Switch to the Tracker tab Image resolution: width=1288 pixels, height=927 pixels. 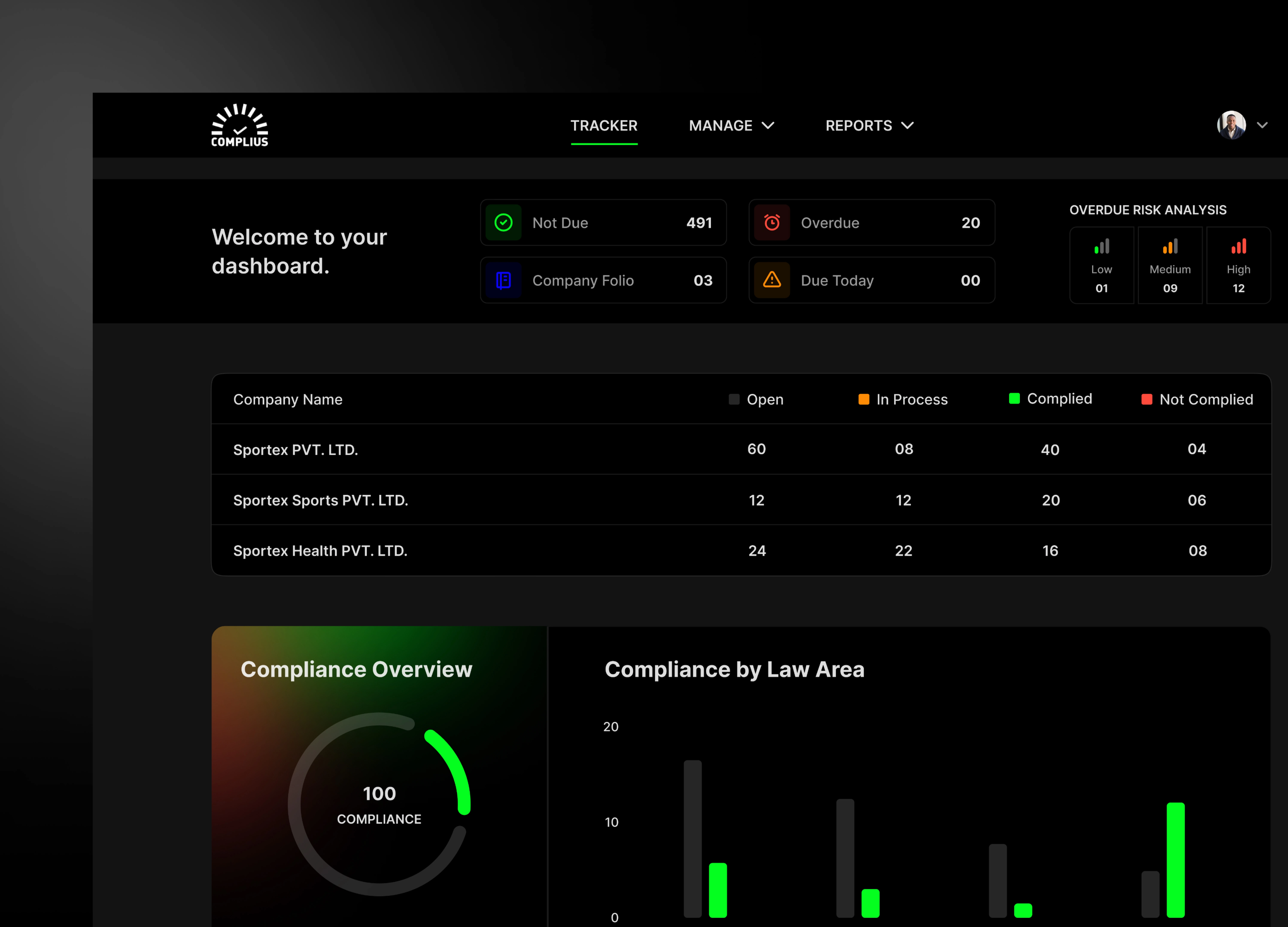604,126
